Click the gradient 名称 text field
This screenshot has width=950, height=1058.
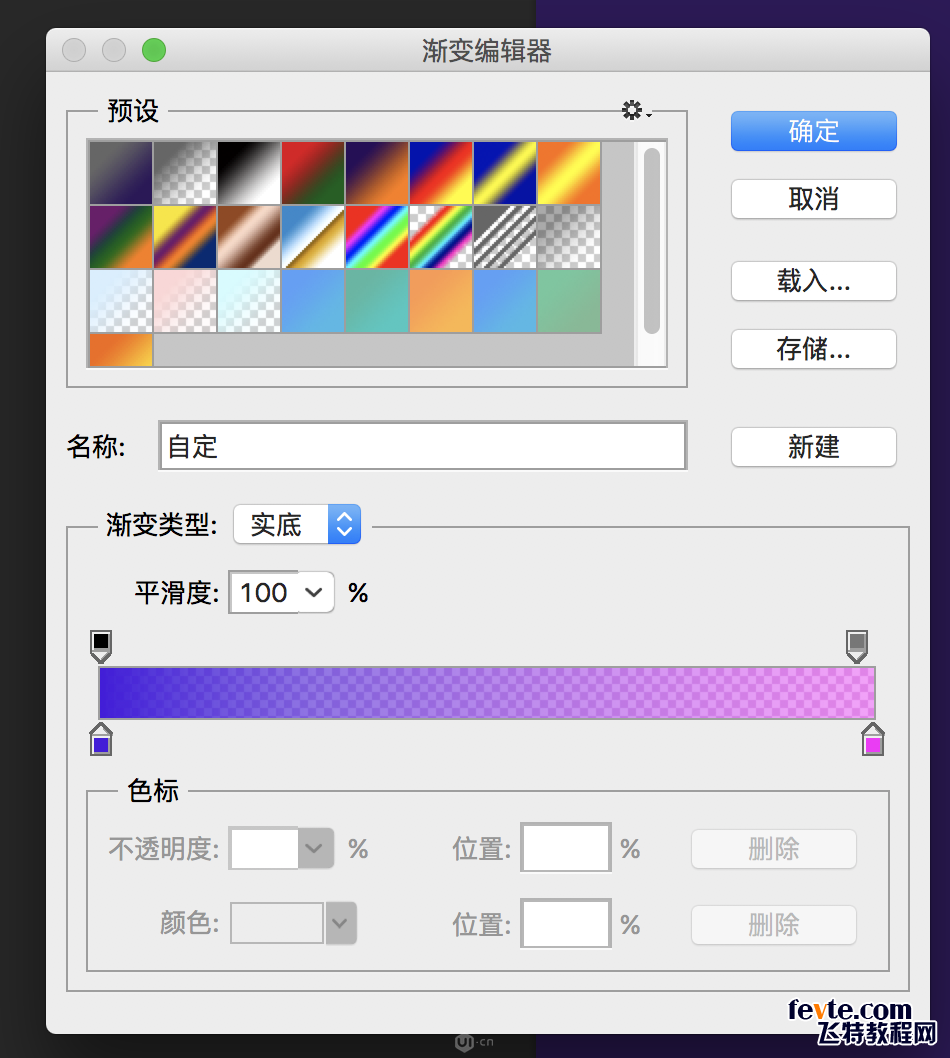423,445
